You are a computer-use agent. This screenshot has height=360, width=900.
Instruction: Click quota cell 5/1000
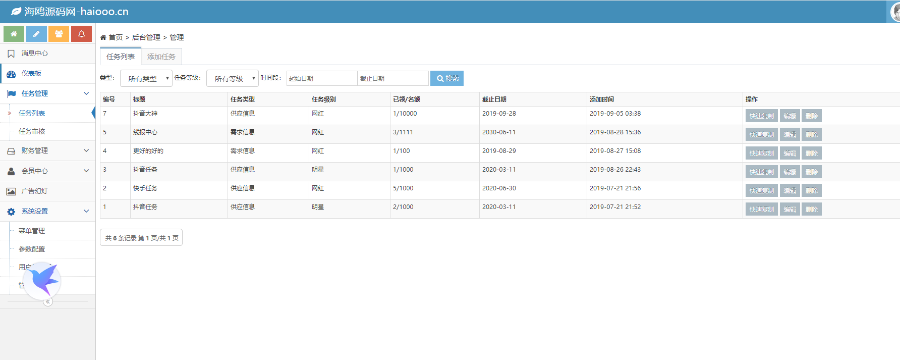tap(404, 188)
